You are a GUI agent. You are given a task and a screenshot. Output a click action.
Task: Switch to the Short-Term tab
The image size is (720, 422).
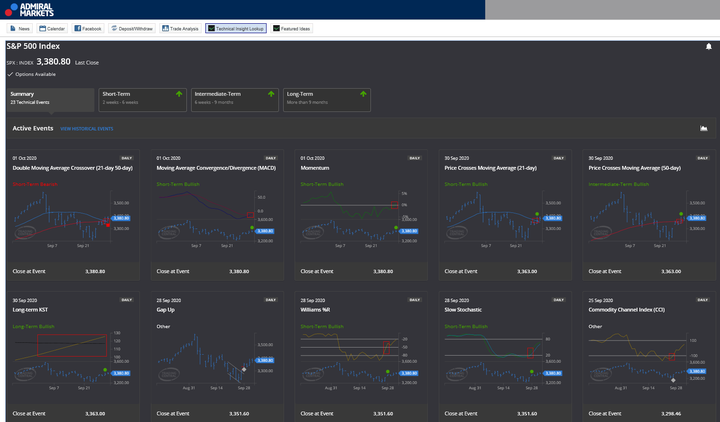(142, 99)
